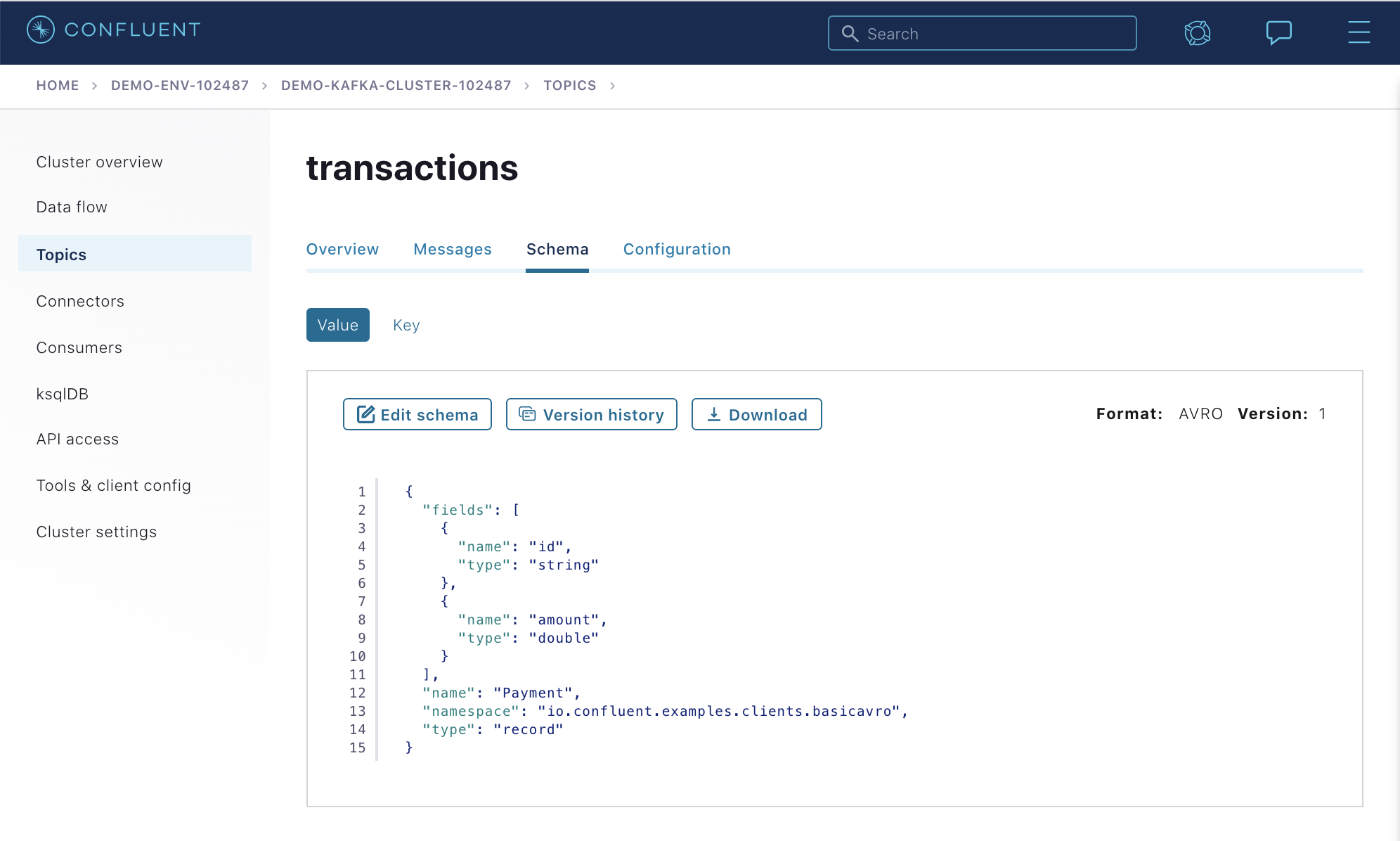1400x841 pixels.
Task: Click the Confluent logo icon
Action: [41, 30]
